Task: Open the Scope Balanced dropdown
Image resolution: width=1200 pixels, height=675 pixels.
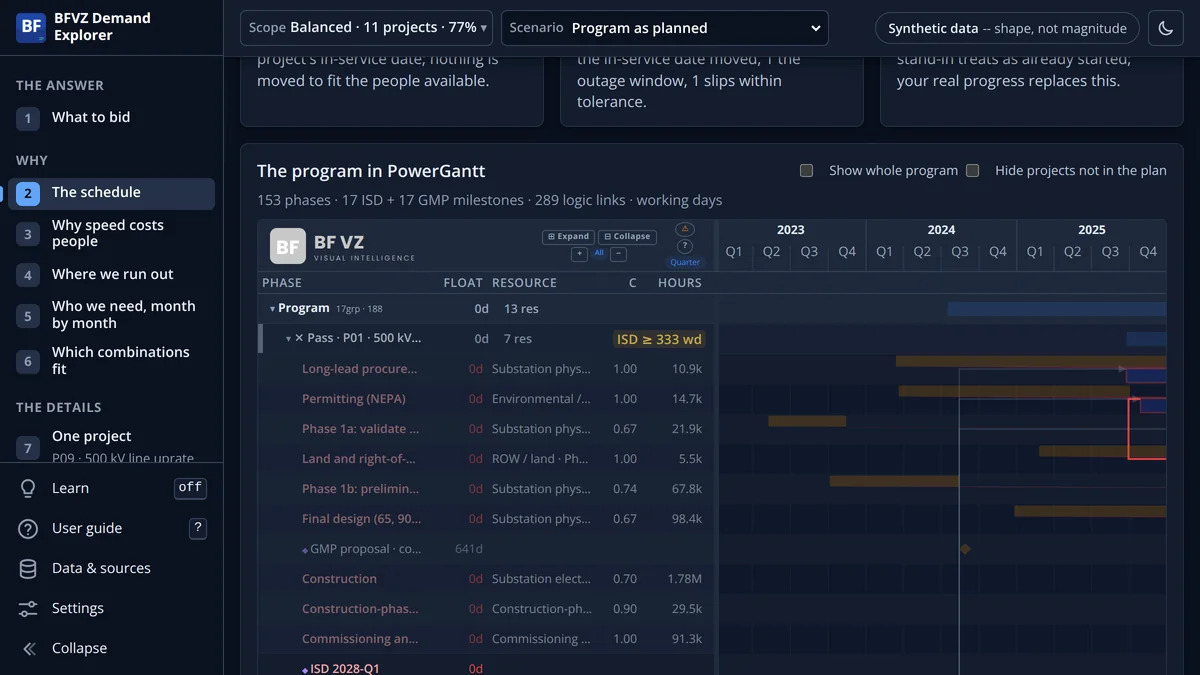Action: click(x=367, y=28)
